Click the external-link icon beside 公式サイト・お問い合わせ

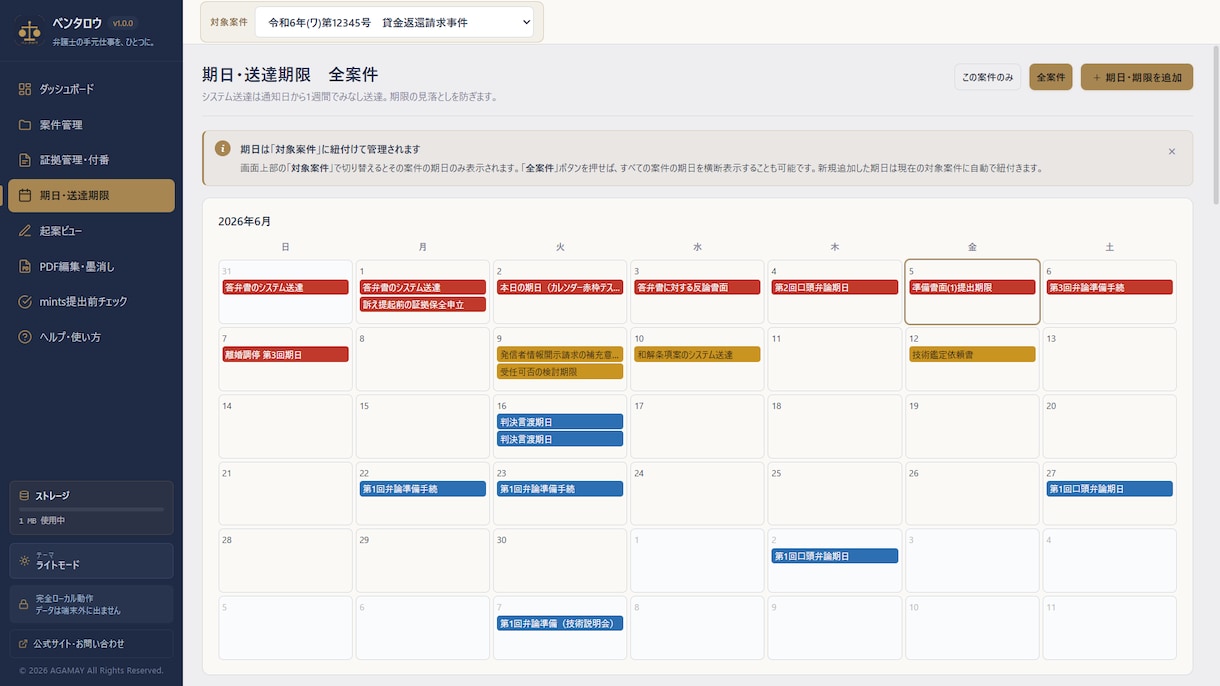[x=24, y=643]
